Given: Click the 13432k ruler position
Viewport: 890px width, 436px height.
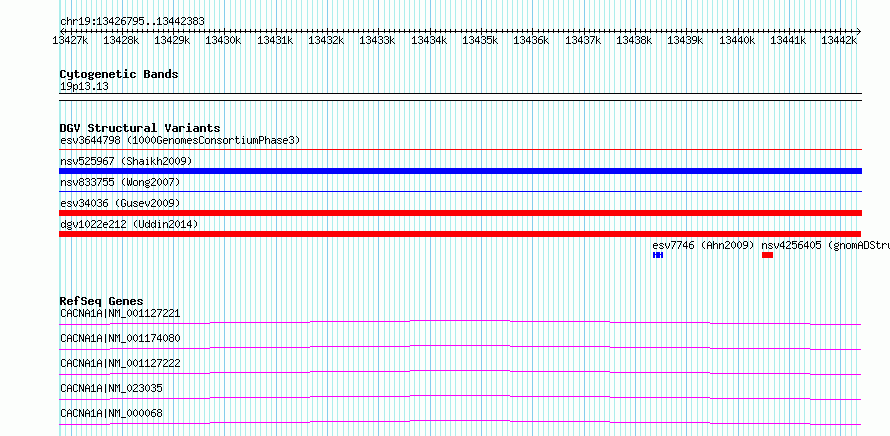Looking at the screenshot, I should [x=326, y=40].
